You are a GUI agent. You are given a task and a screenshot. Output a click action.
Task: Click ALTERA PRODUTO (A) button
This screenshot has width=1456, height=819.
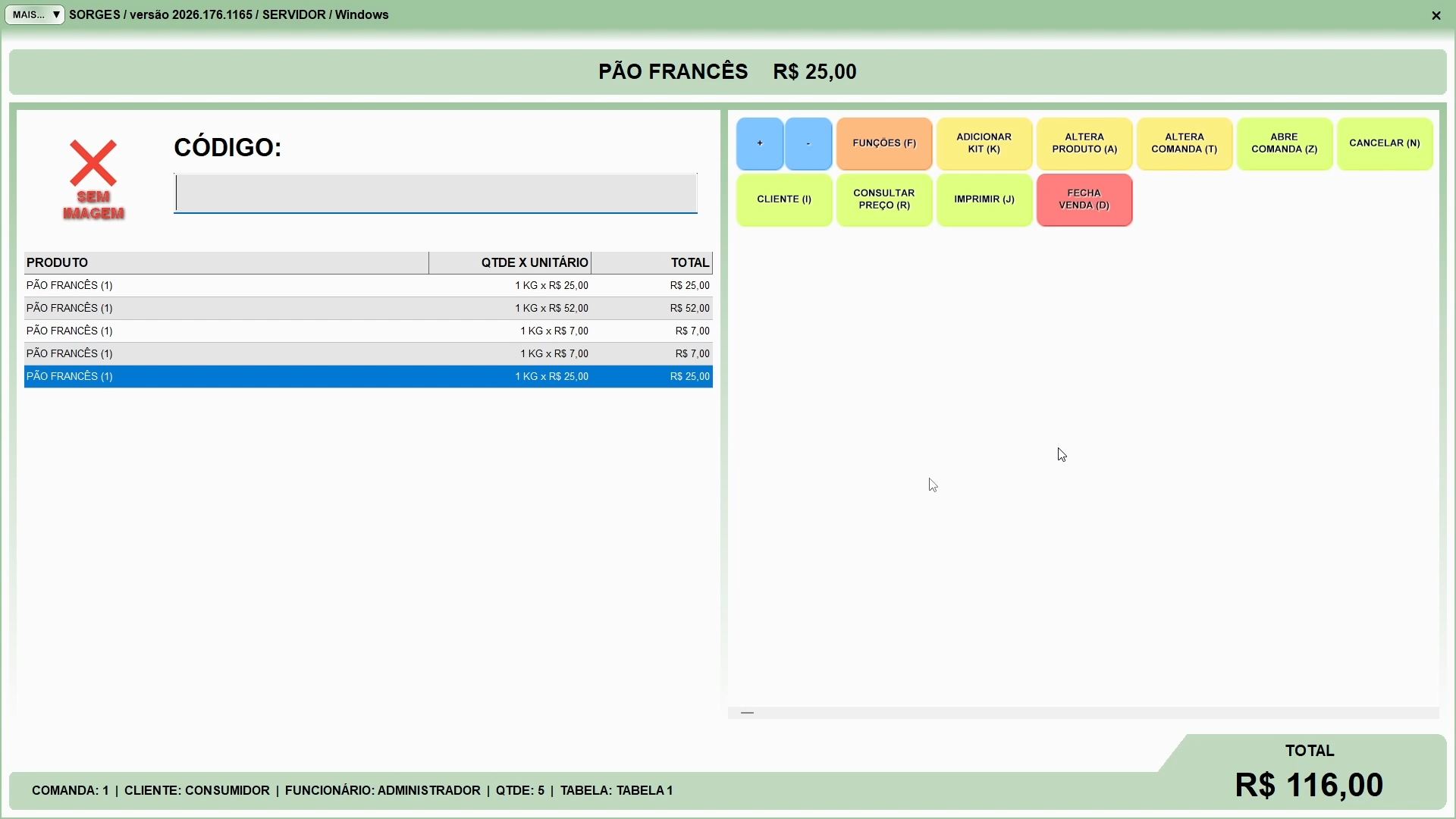pos(1084,143)
